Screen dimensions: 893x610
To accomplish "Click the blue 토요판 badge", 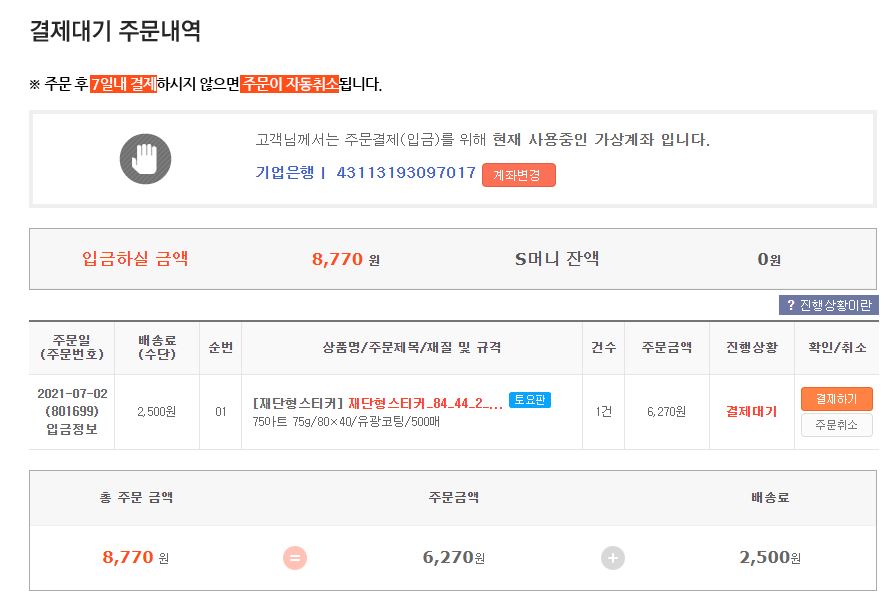I will (530, 400).
